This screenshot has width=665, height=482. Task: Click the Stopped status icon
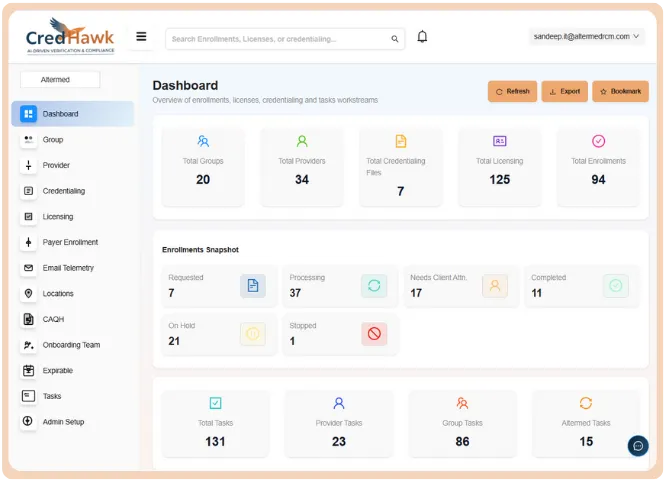(374, 334)
